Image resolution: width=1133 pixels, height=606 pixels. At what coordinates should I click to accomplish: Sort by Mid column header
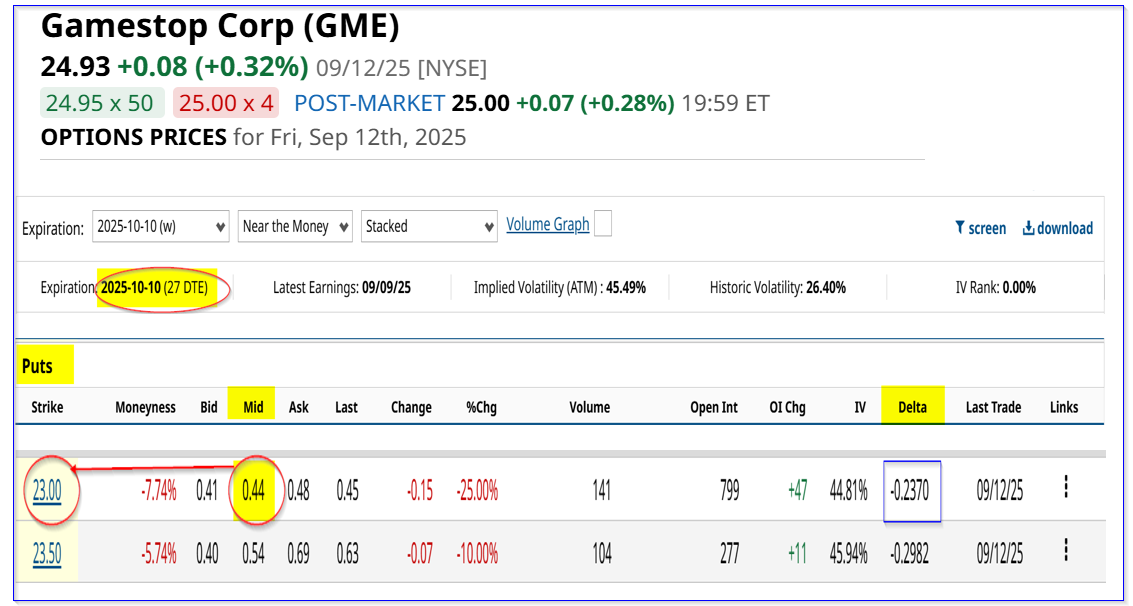pos(253,407)
